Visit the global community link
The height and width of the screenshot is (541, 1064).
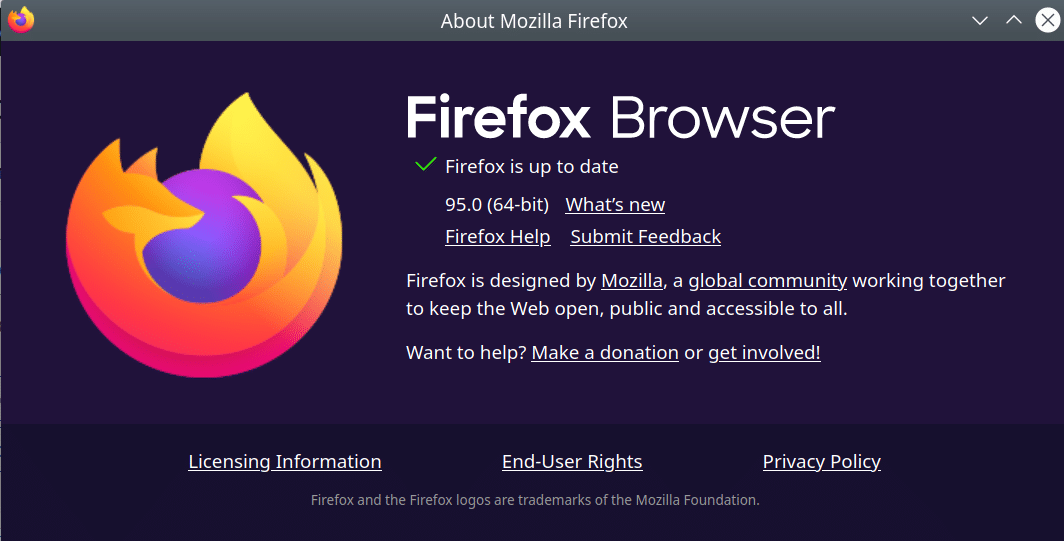pyautogui.click(x=767, y=281)
